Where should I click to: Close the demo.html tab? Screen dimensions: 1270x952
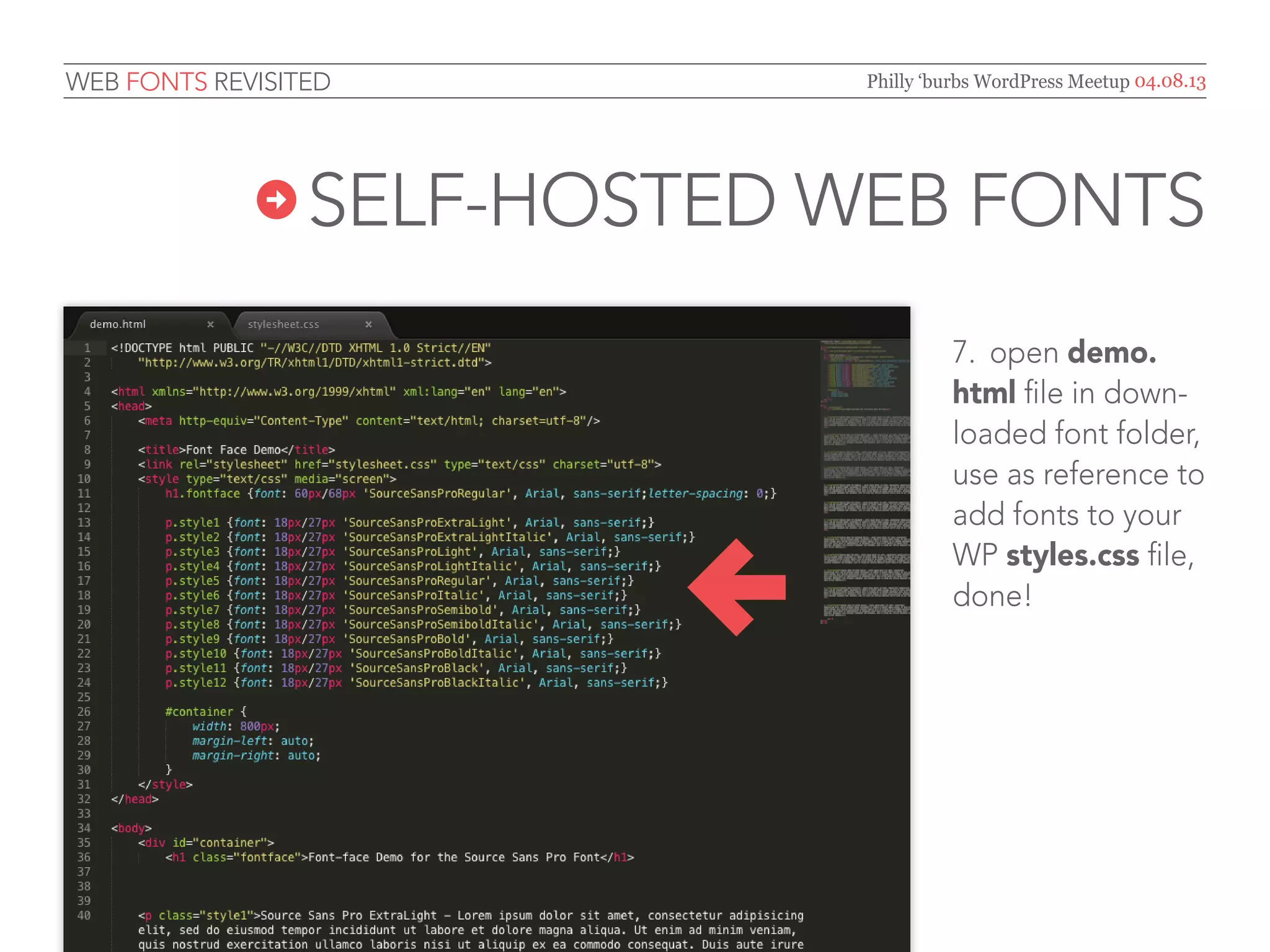[210, 324]
